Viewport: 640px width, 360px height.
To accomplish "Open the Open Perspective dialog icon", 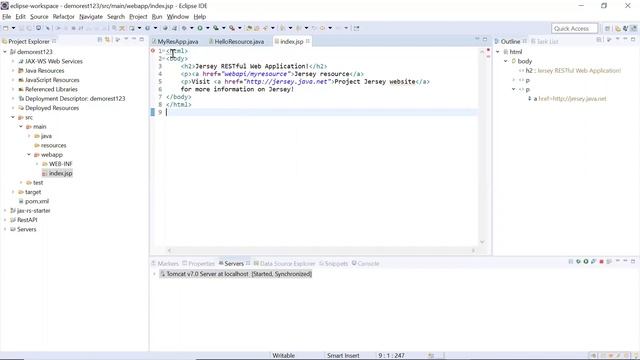I will click(607, 28).
